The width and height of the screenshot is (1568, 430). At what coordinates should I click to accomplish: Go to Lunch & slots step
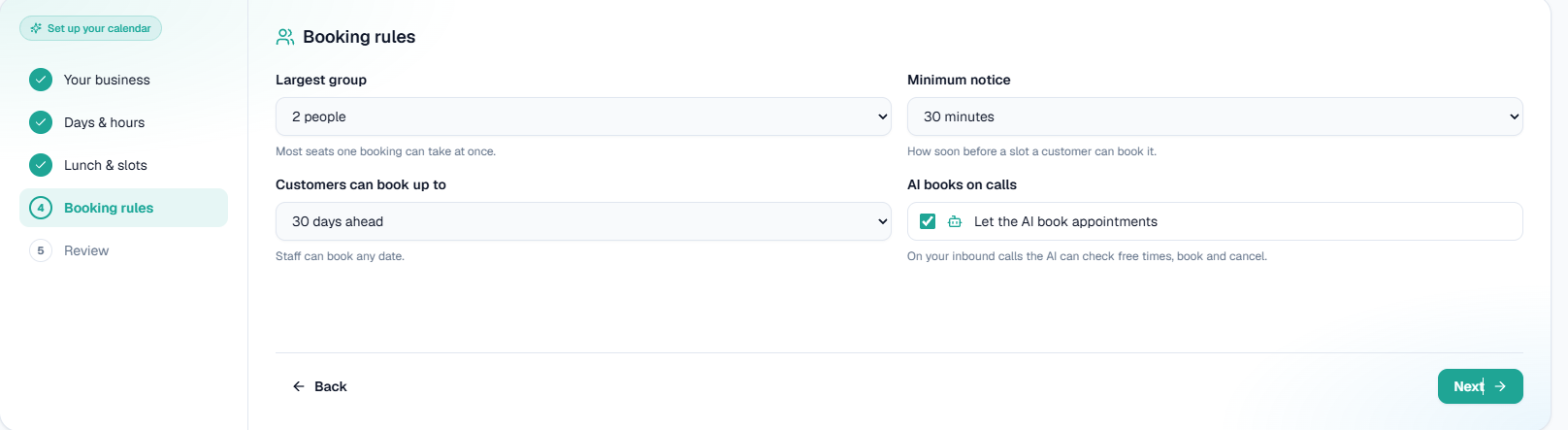[x=124, y=165]
